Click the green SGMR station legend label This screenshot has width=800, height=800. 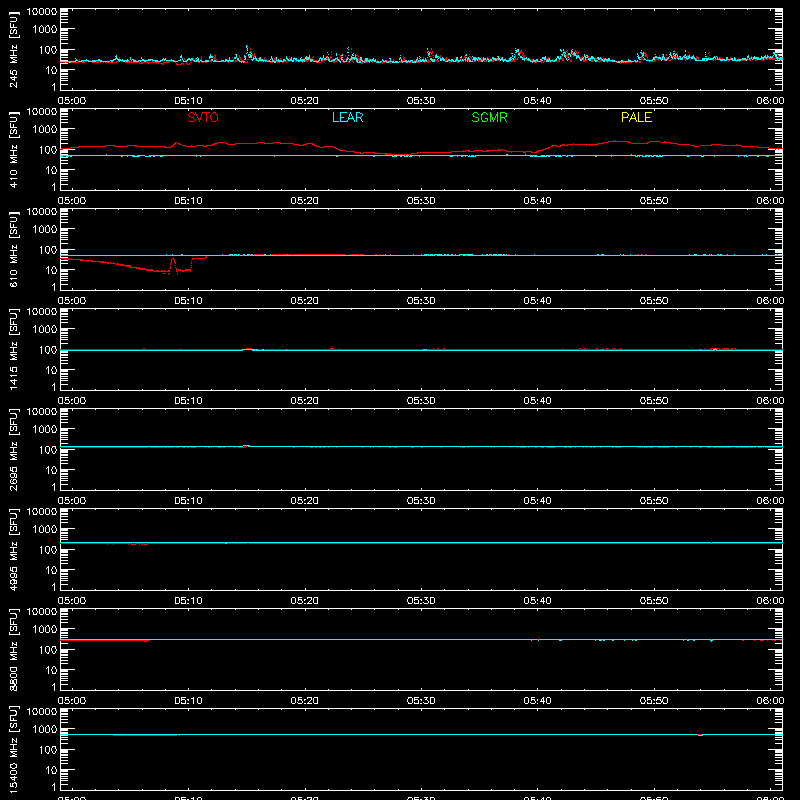(489, 117)
